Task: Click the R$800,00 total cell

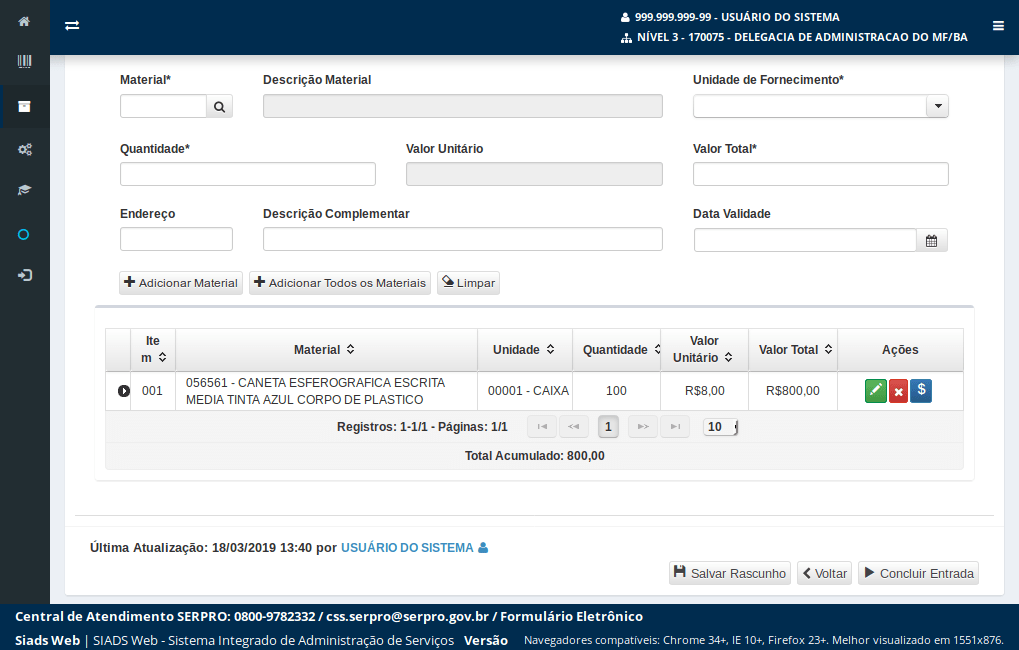Action: [793, 391]
